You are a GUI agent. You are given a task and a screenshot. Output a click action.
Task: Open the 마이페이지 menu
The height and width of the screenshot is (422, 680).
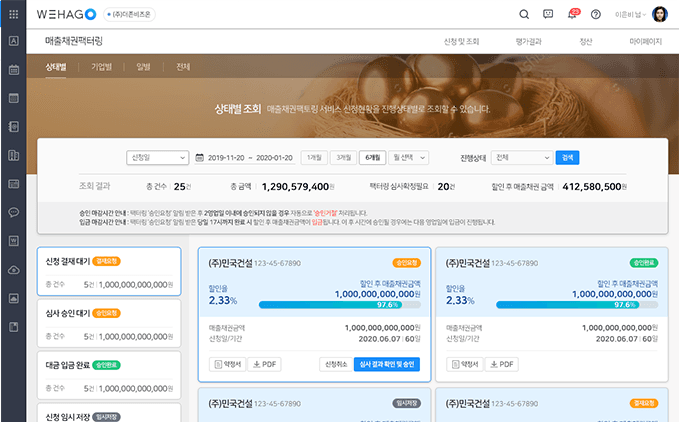coord(646,42)
